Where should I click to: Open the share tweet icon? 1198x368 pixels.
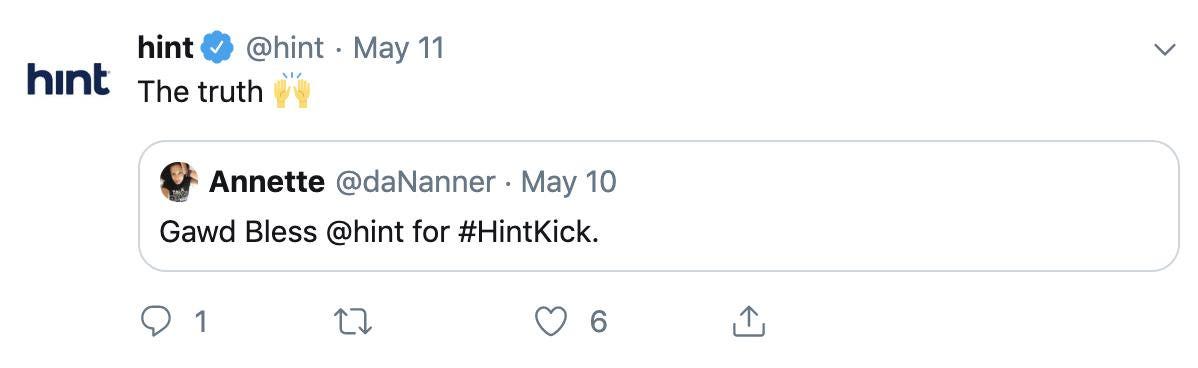[749, 321]
